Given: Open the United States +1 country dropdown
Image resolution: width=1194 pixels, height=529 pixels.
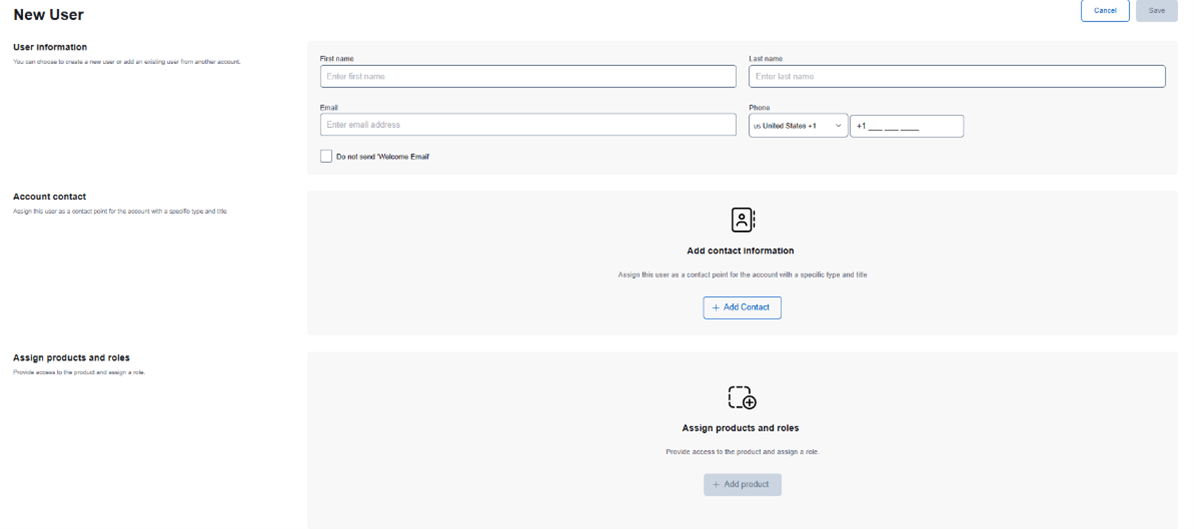Looking at the screenshot, I should (797, 126).
